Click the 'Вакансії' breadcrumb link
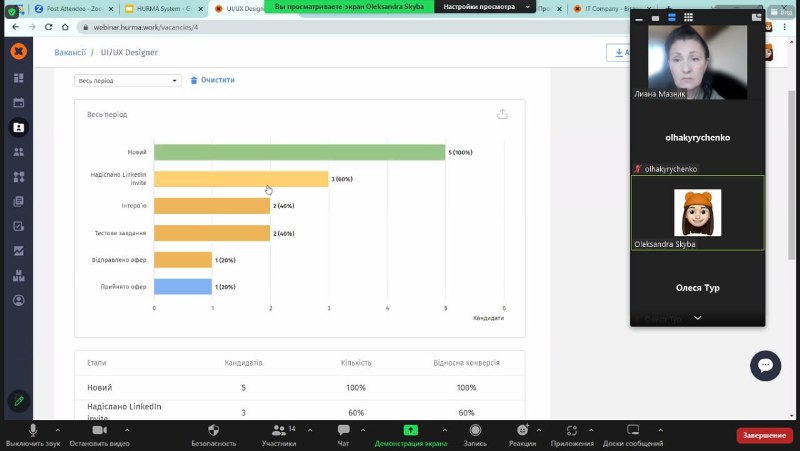The width and height of the screenshot is (800, 451). pyautogui.click(x=70, y=52)
